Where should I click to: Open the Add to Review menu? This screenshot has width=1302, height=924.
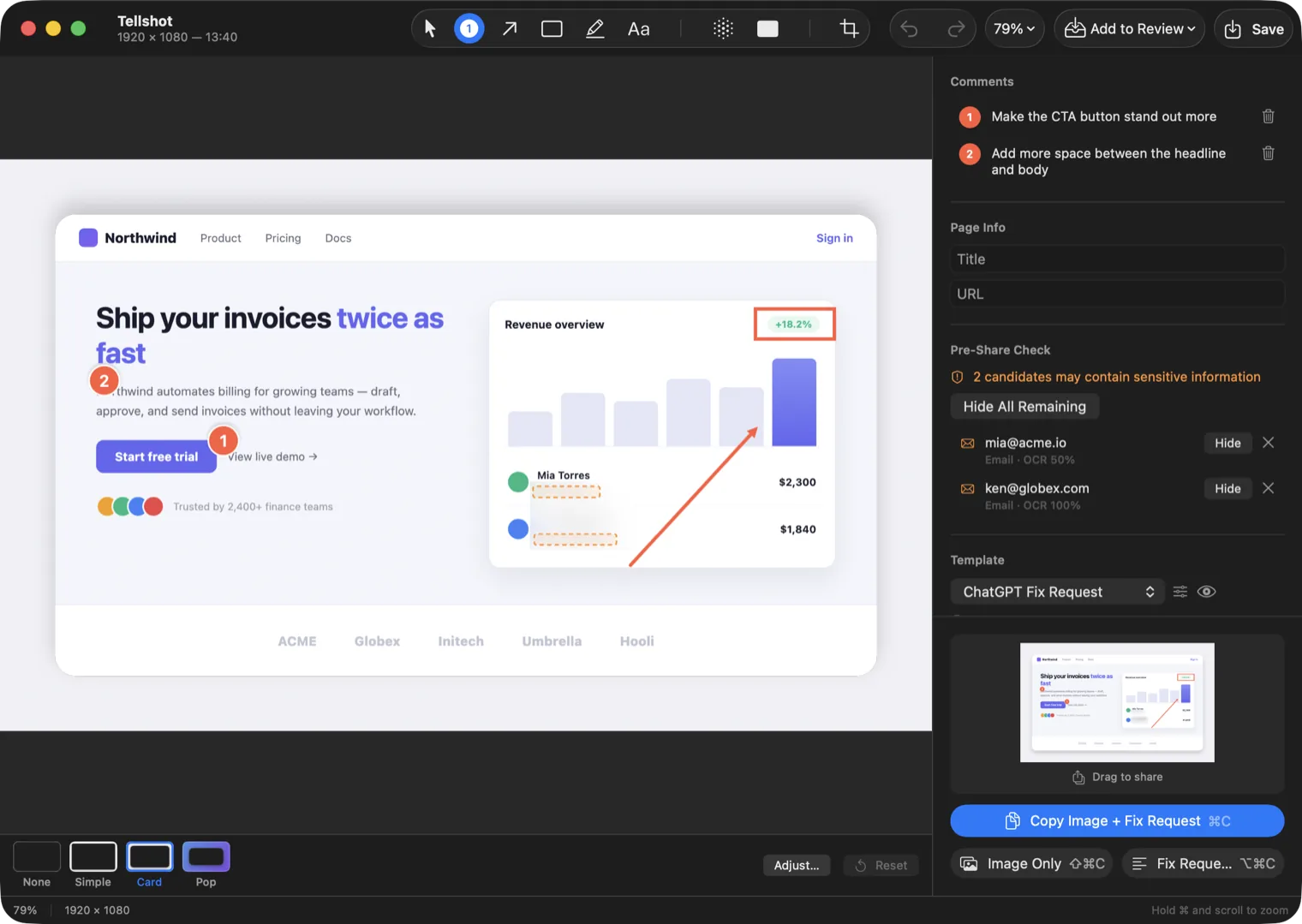tap(1129, 29)
